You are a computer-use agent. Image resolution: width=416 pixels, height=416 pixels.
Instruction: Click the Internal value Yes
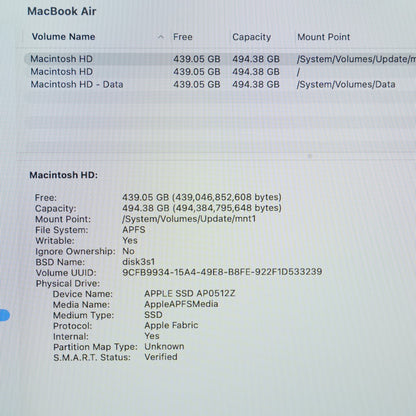point(152,336)
